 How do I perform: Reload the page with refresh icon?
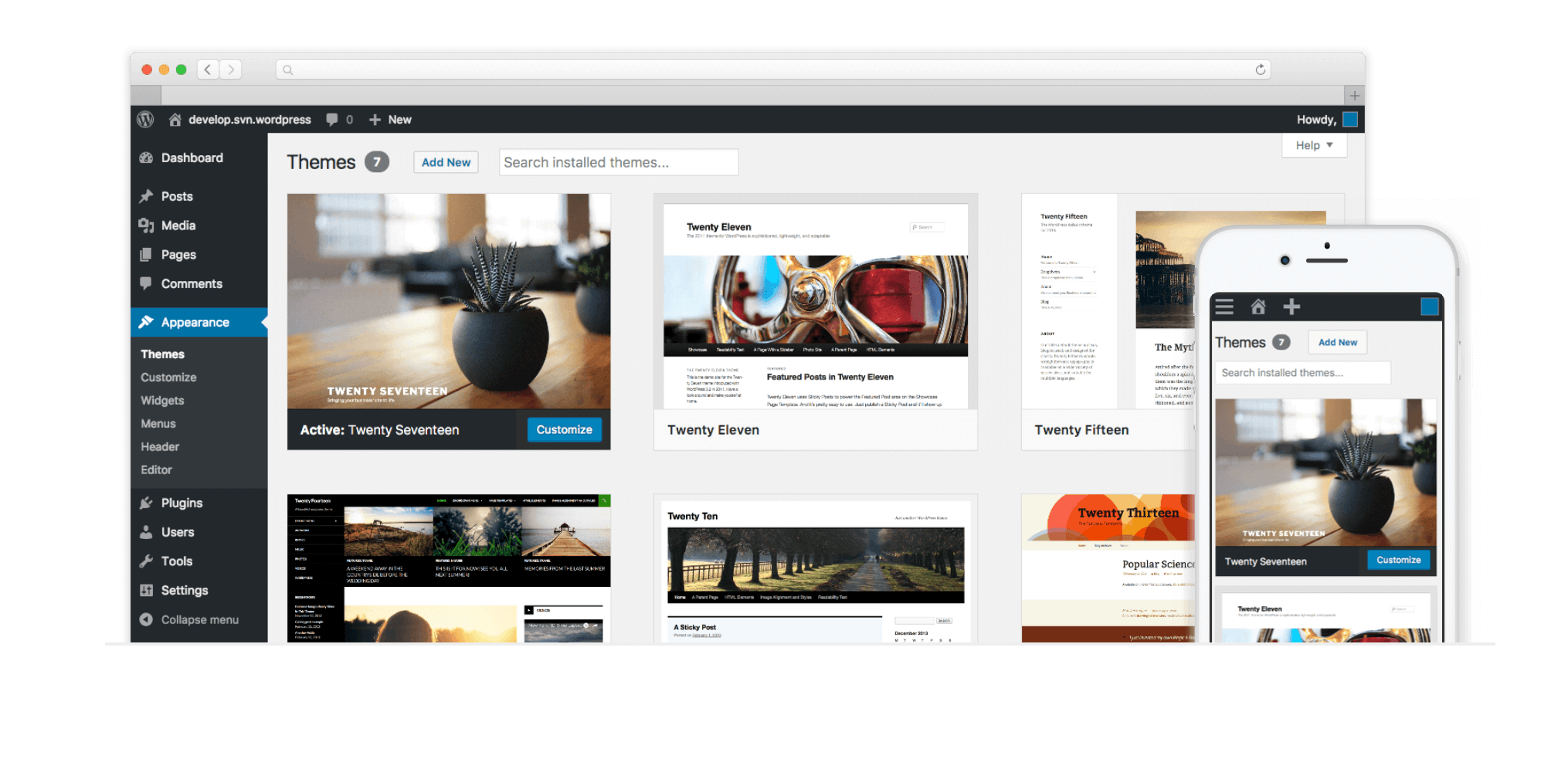point(1261,69)
